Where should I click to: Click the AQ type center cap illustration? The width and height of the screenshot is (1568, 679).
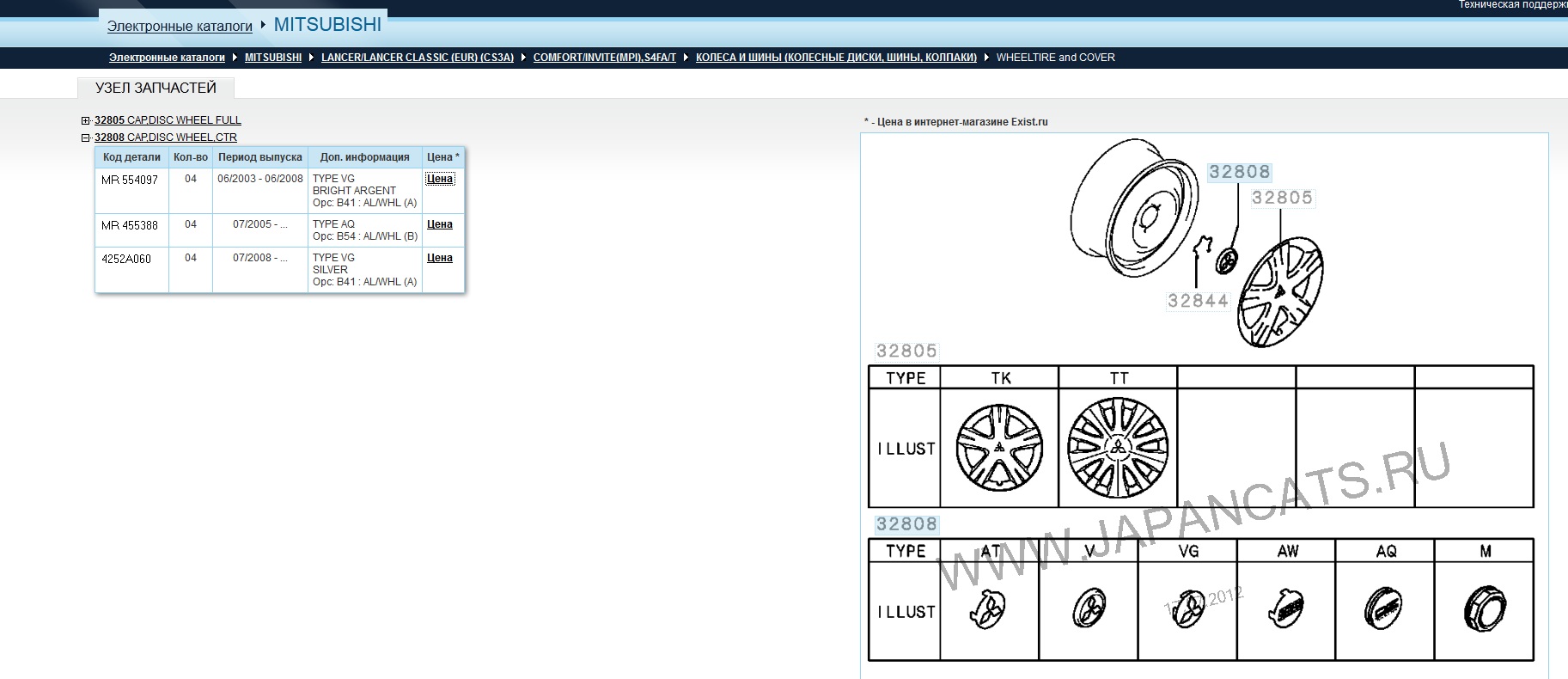(x=1383, y=609)
